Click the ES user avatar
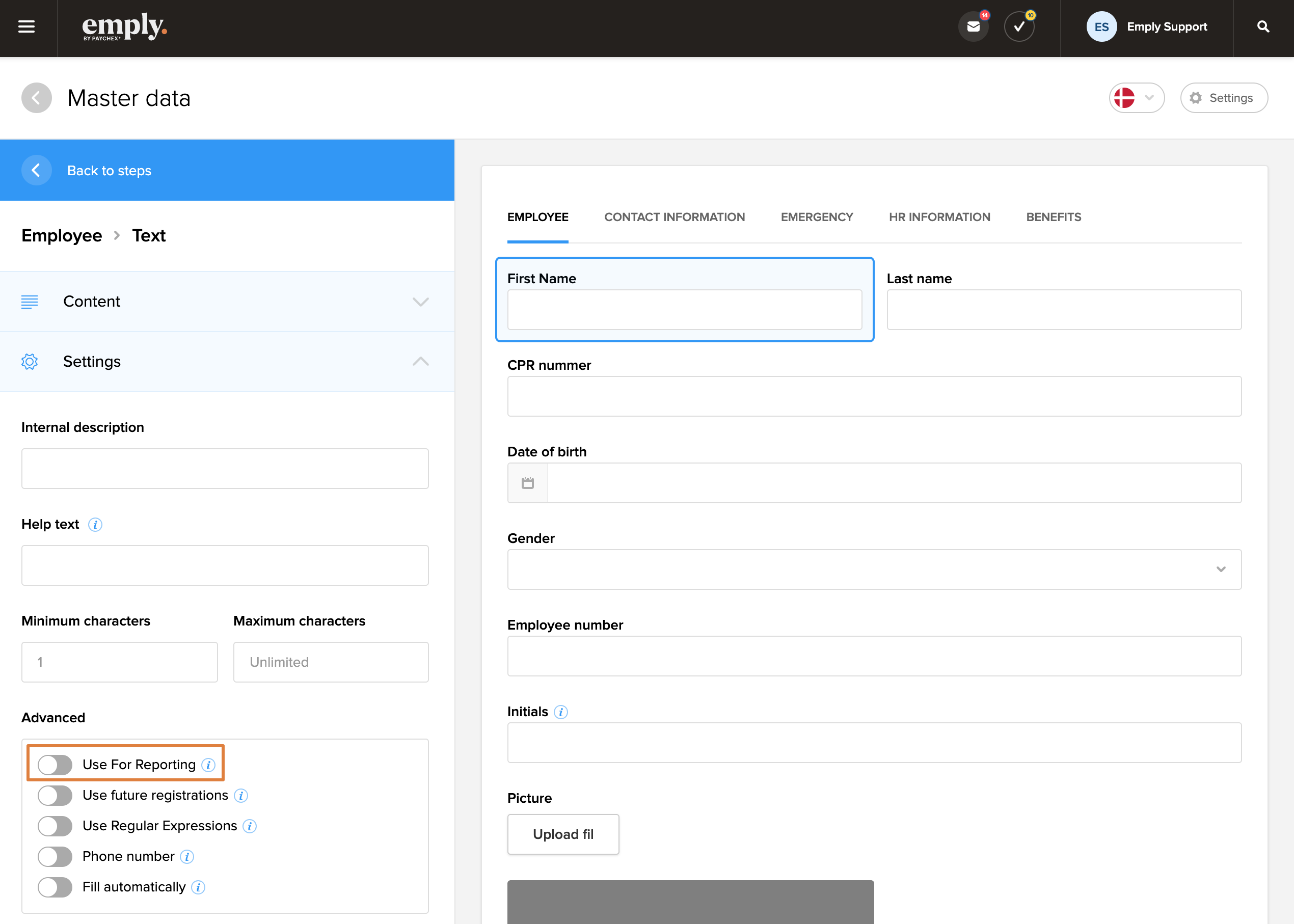 1101,26
